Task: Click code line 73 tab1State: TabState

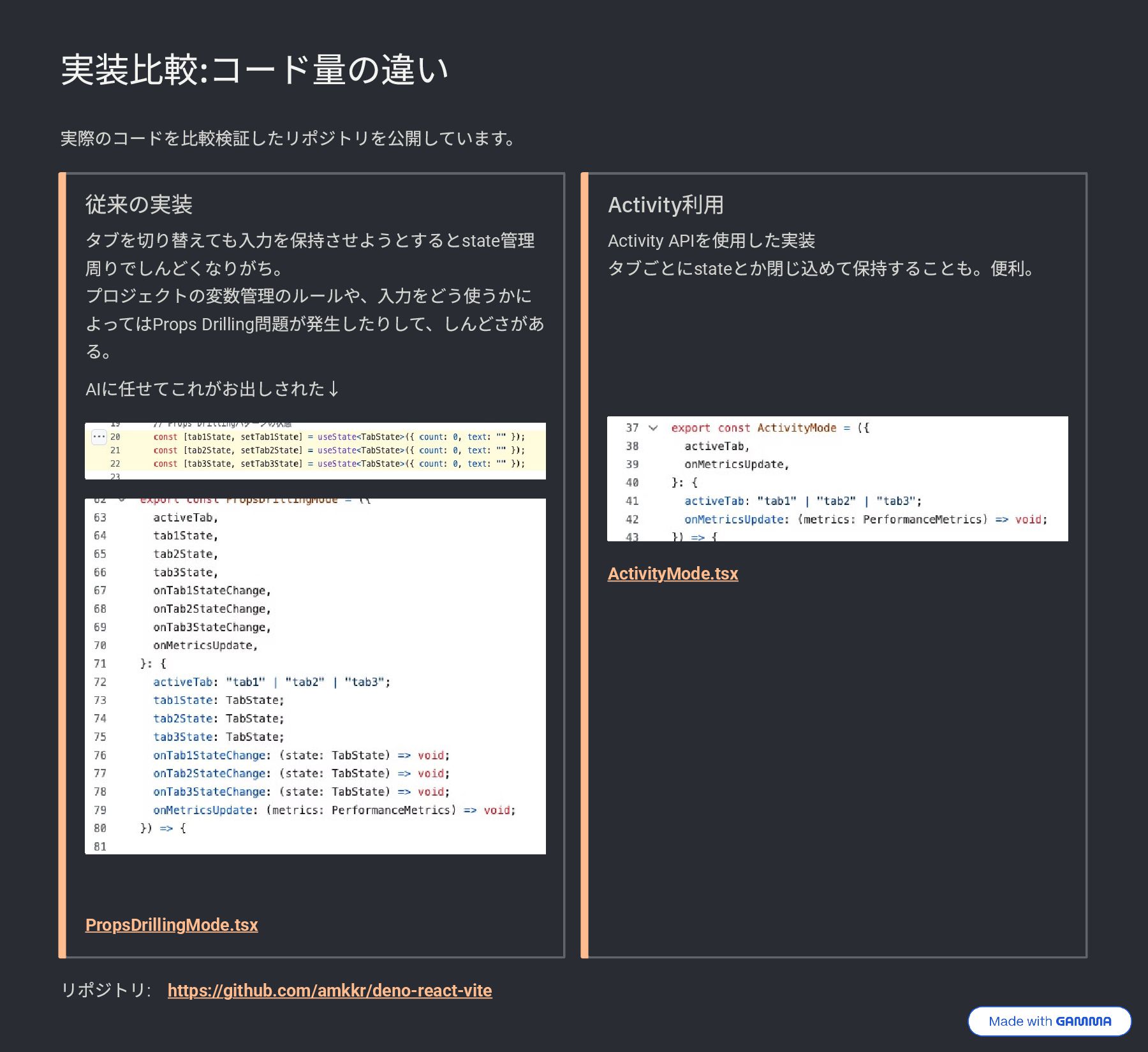Action: click(218, 701)
